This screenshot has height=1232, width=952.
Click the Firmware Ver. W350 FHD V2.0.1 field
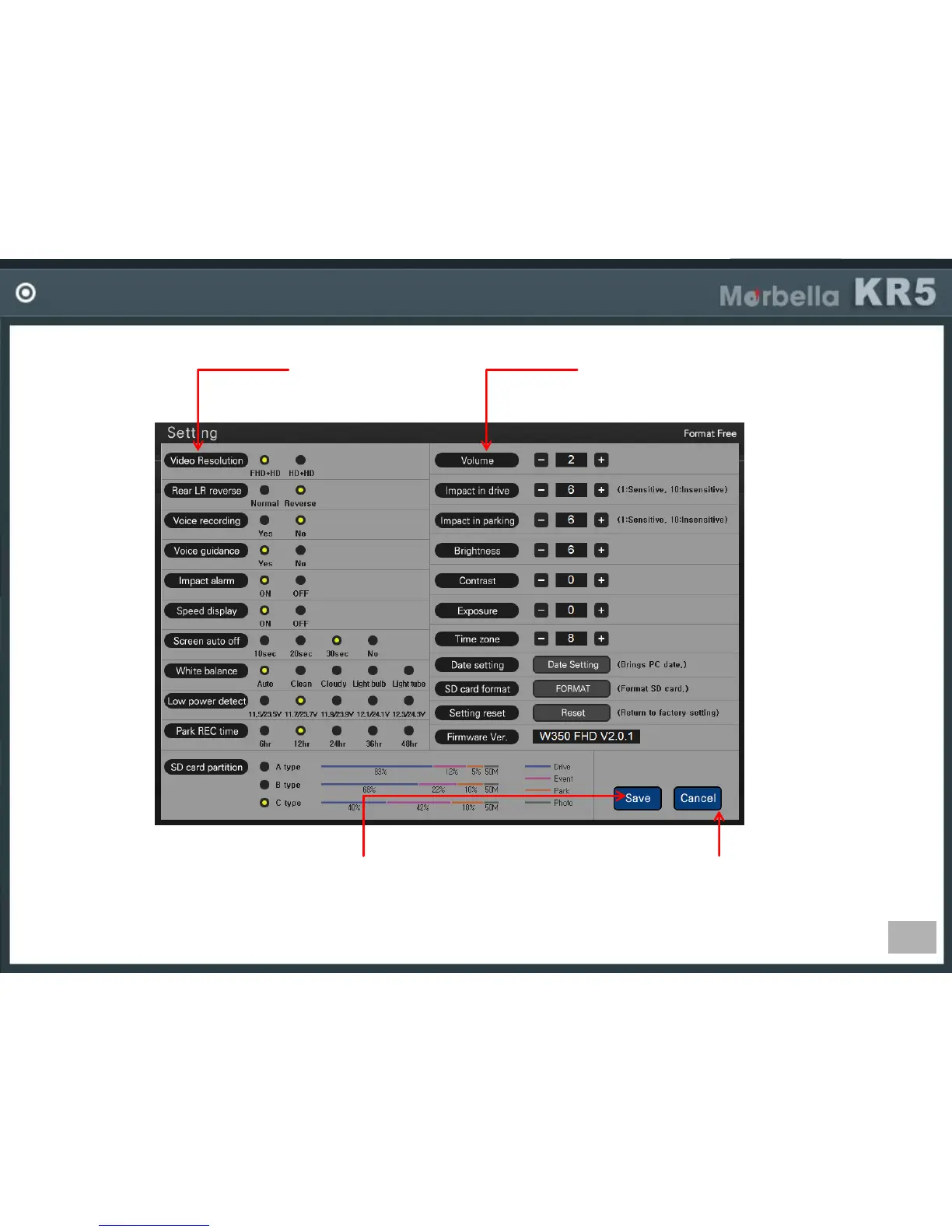pos(586,736)
